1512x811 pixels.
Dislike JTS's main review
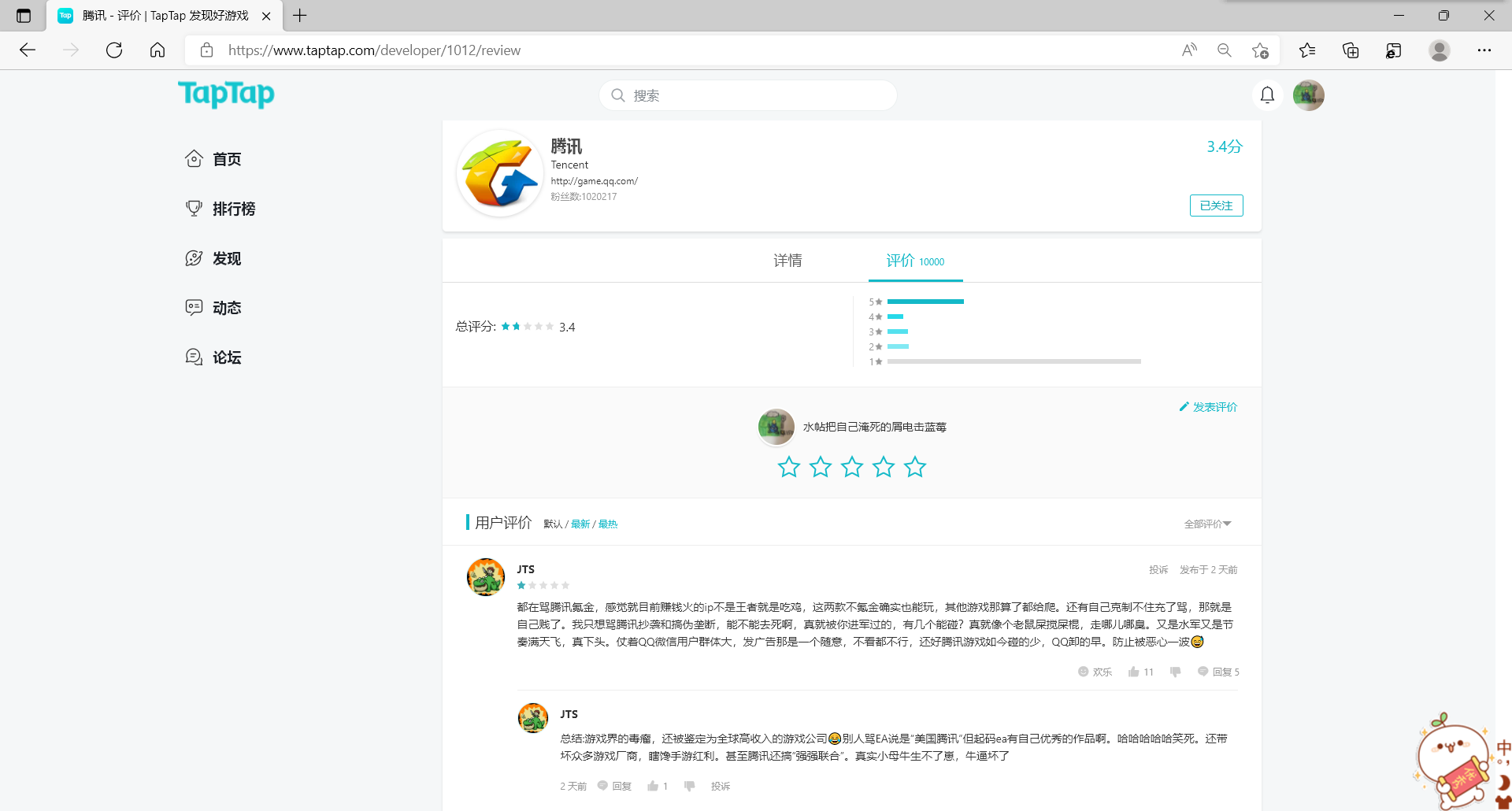pyautogui.click(x=1176, y=672)
